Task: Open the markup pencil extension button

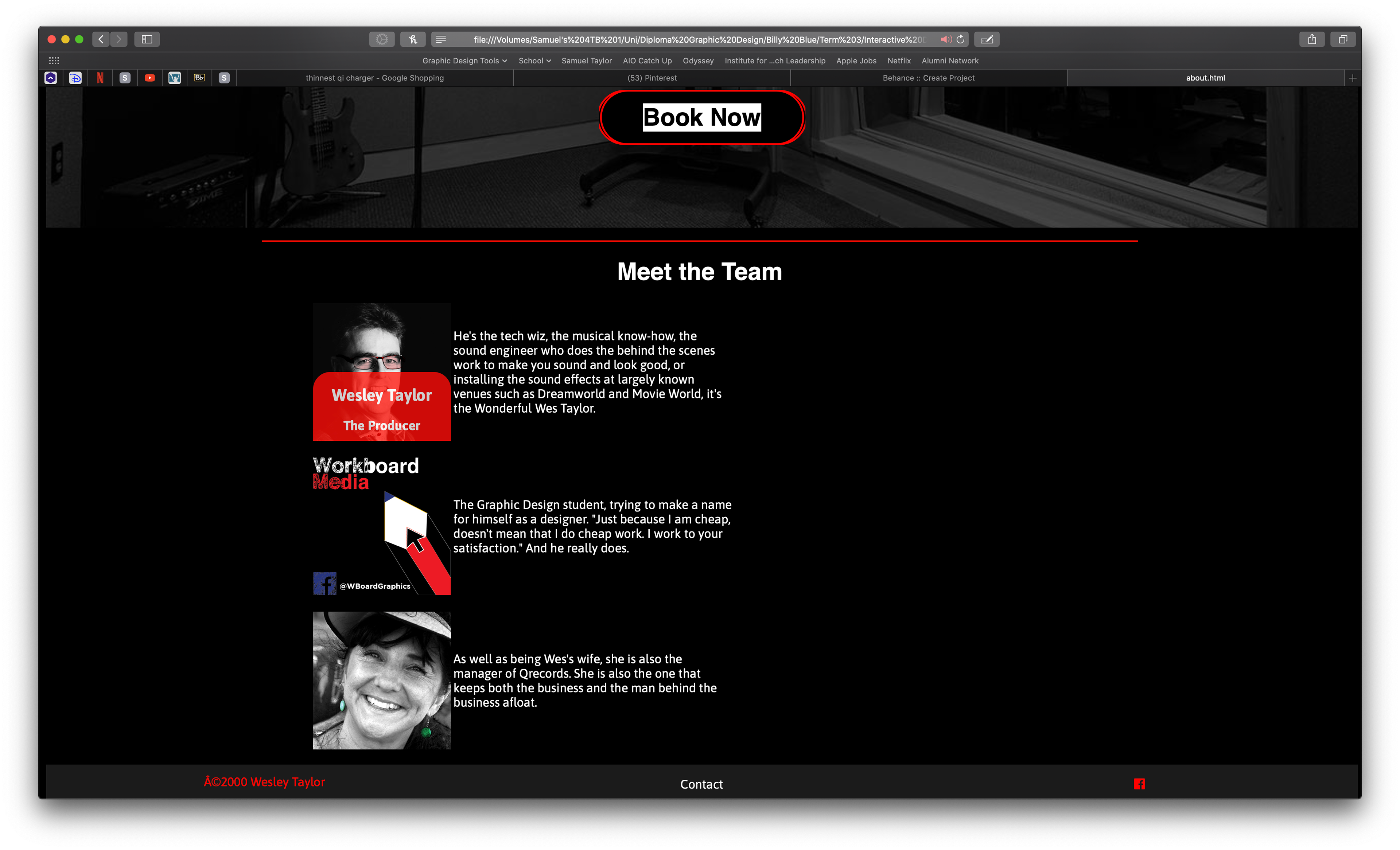Action: [x=987, y=39]
